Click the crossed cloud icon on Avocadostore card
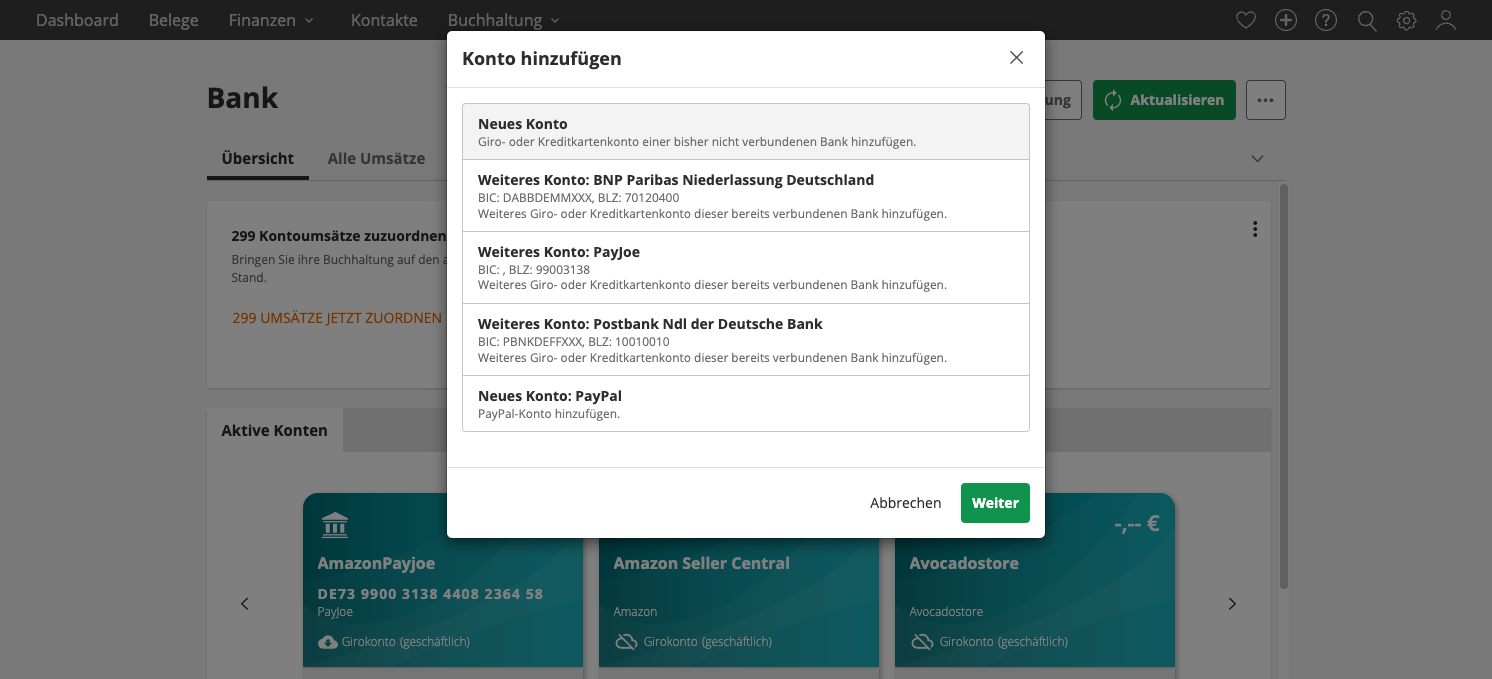The image size is (1492, 679). point(922,642)
